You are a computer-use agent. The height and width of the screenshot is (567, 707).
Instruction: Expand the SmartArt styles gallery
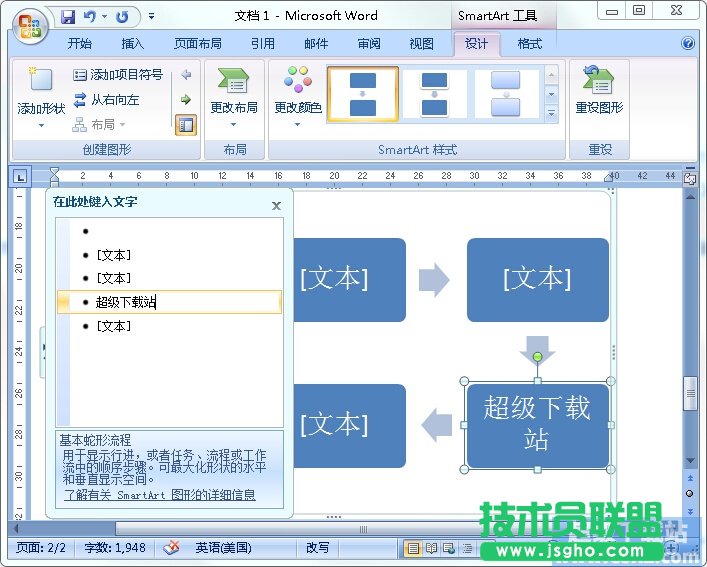point(551,115)
